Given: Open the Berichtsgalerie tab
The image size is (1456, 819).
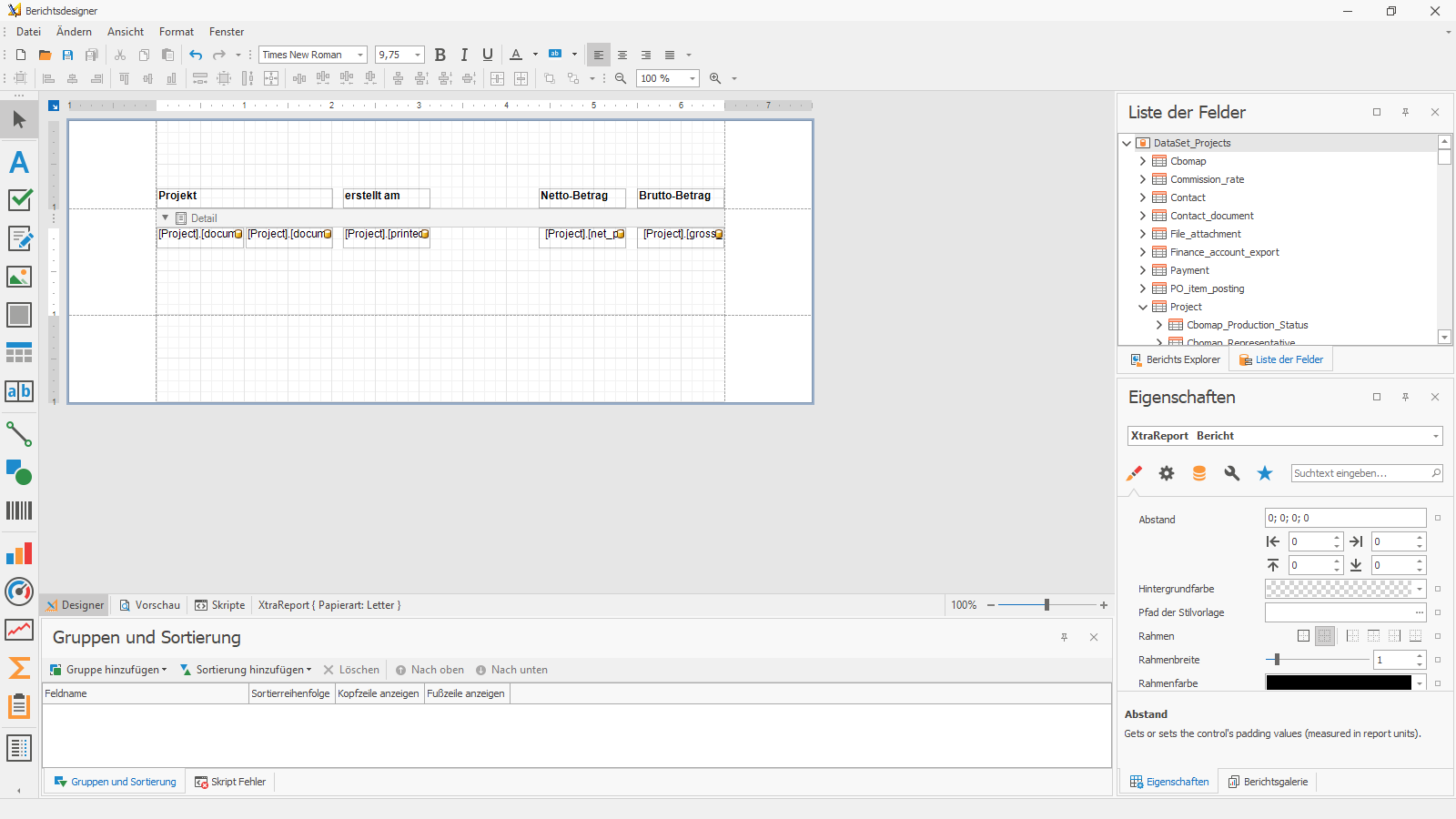Looking at the screenshot, I should coord(1268,782).
